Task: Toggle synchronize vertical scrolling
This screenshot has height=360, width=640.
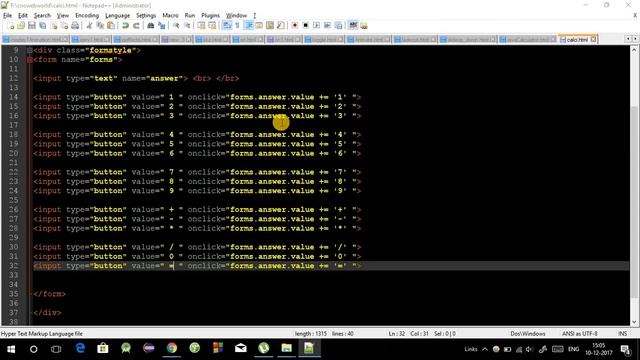Action: point(201,26)
